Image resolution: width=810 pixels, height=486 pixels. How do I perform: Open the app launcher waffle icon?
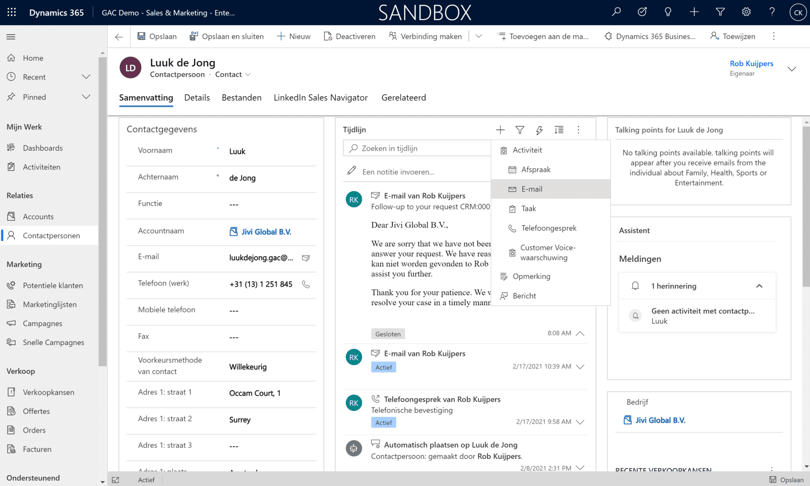coord(11,12)
